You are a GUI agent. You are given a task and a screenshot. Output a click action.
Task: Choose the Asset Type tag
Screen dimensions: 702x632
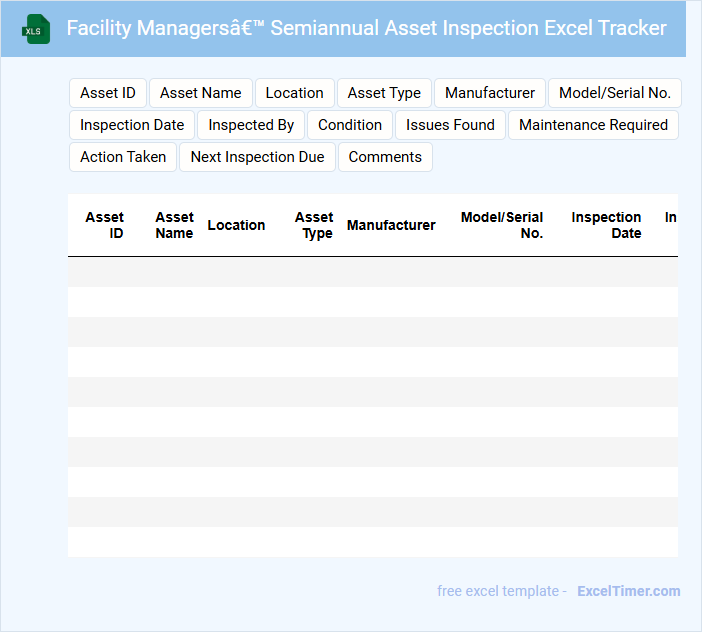pyautogui.click(x=384, y=93)
